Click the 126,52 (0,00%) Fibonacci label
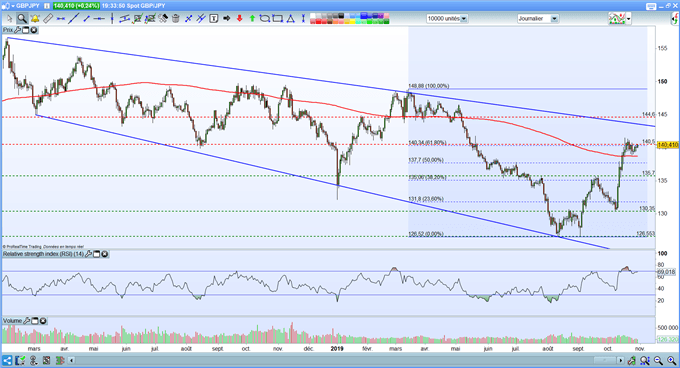 pyautogui.click(x=426, y=234)
